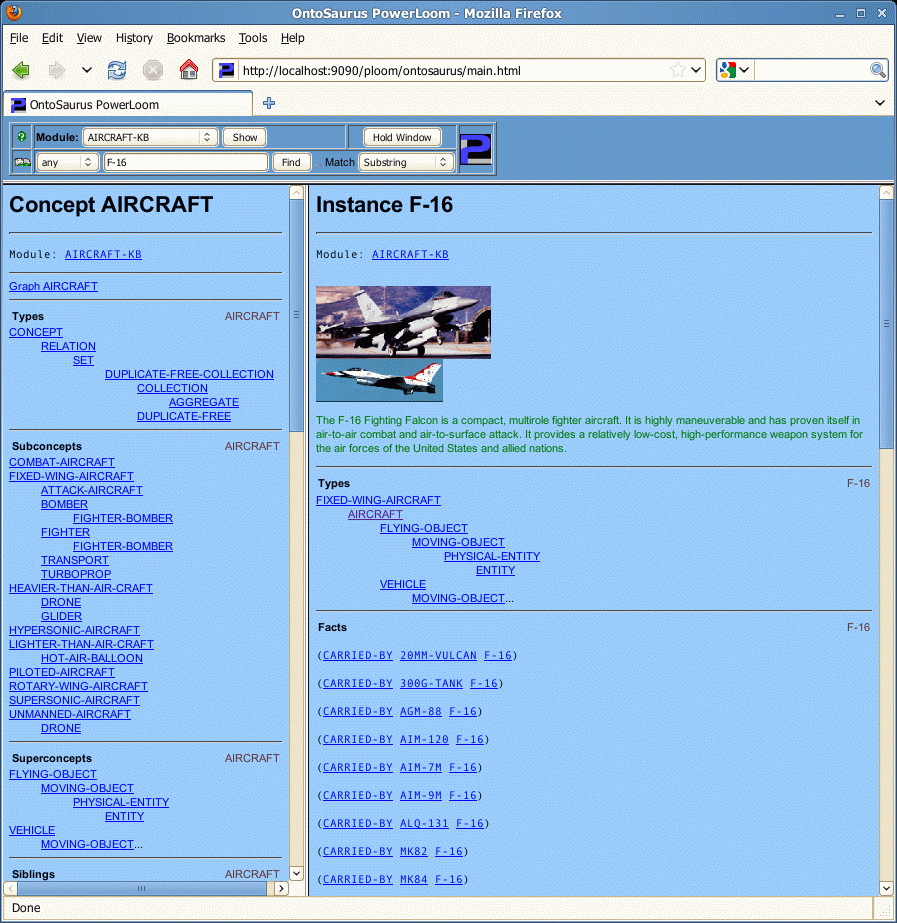The width and height of the screenshot is (897, 923).
Task: Click the right pane scroll-down arrow
Action: coord(886,888)
